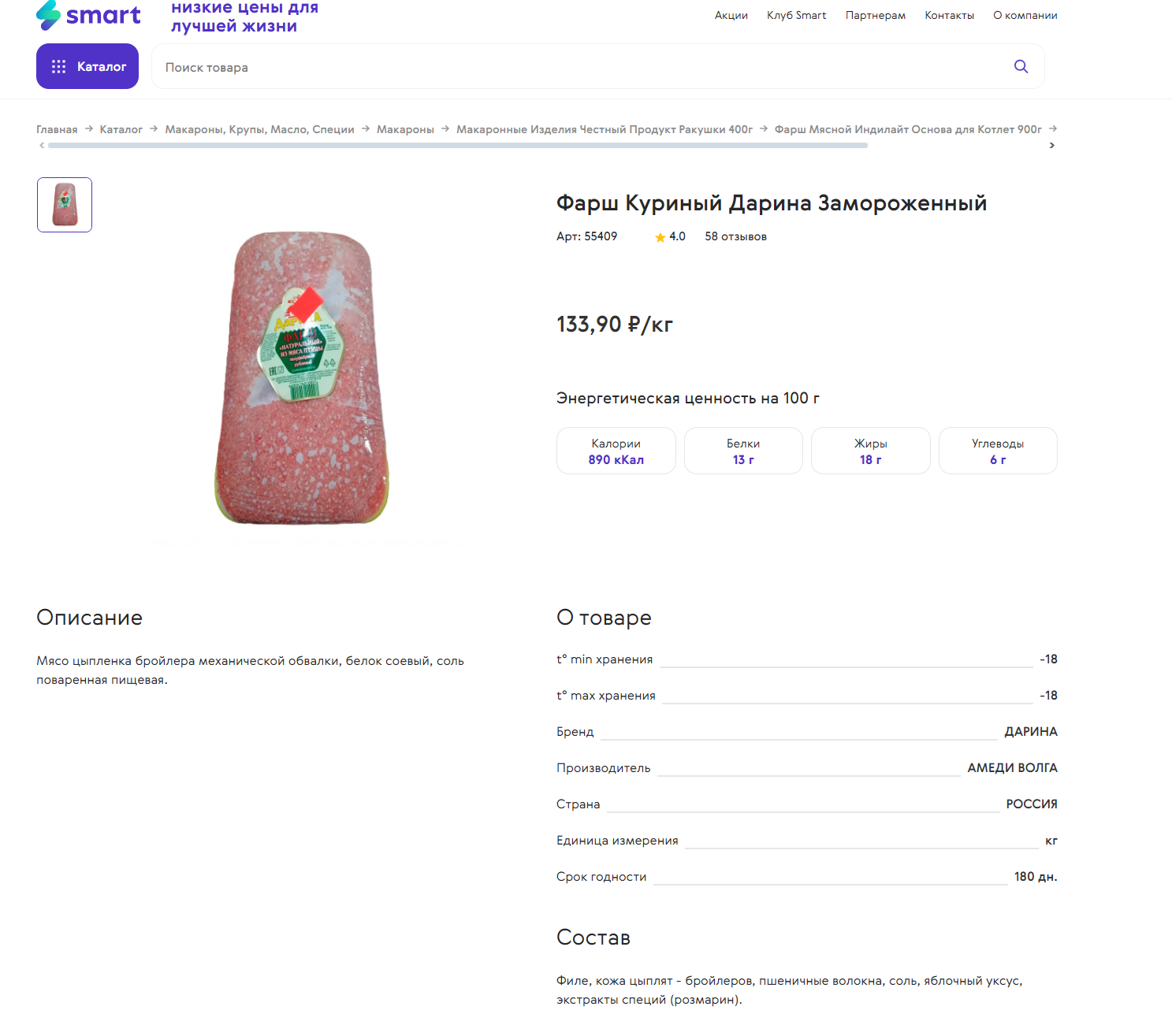1172x1036 pixels.
Task: Open Макароны, Крупы, Масло, Специи breadcrumb
Action: [x=259, y=129]
